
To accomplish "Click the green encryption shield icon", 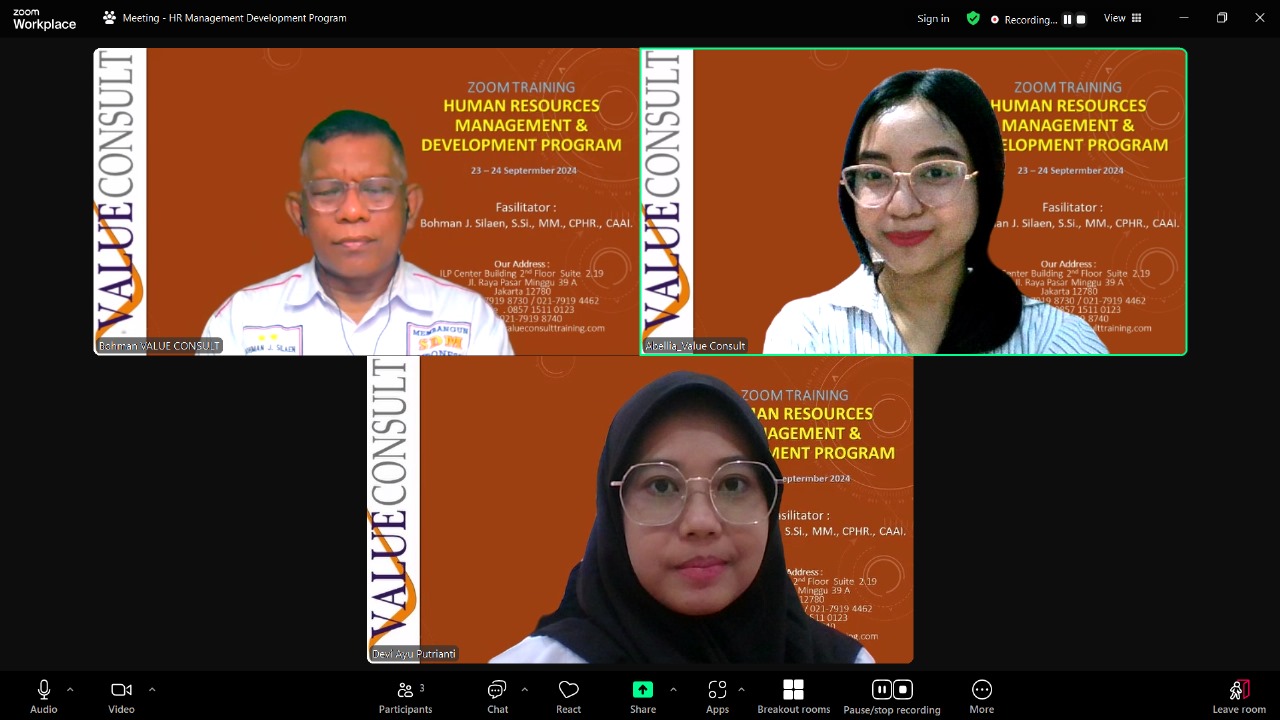I will [x=973, y=18].
